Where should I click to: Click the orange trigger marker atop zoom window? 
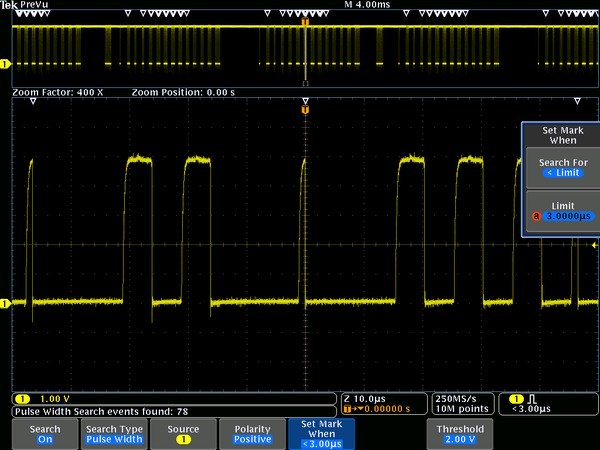(x=305, y=108)
